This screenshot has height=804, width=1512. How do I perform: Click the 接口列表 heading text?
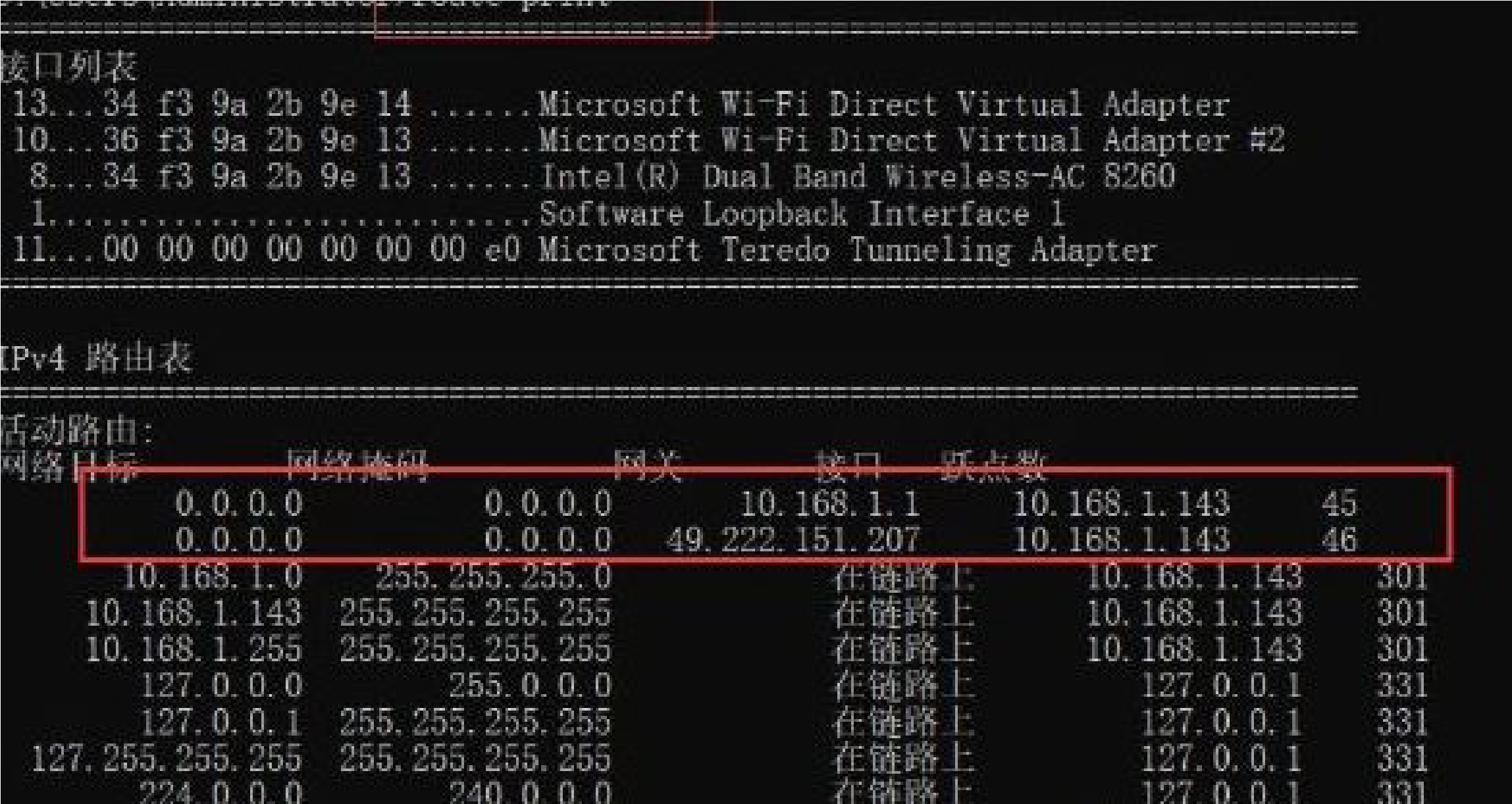[68, 66]
